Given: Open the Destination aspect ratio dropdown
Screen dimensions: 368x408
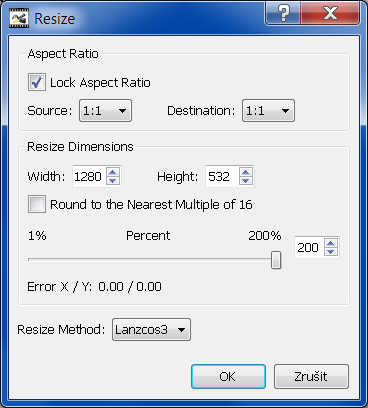Looking at the screenshot, I should coord(268,110).
